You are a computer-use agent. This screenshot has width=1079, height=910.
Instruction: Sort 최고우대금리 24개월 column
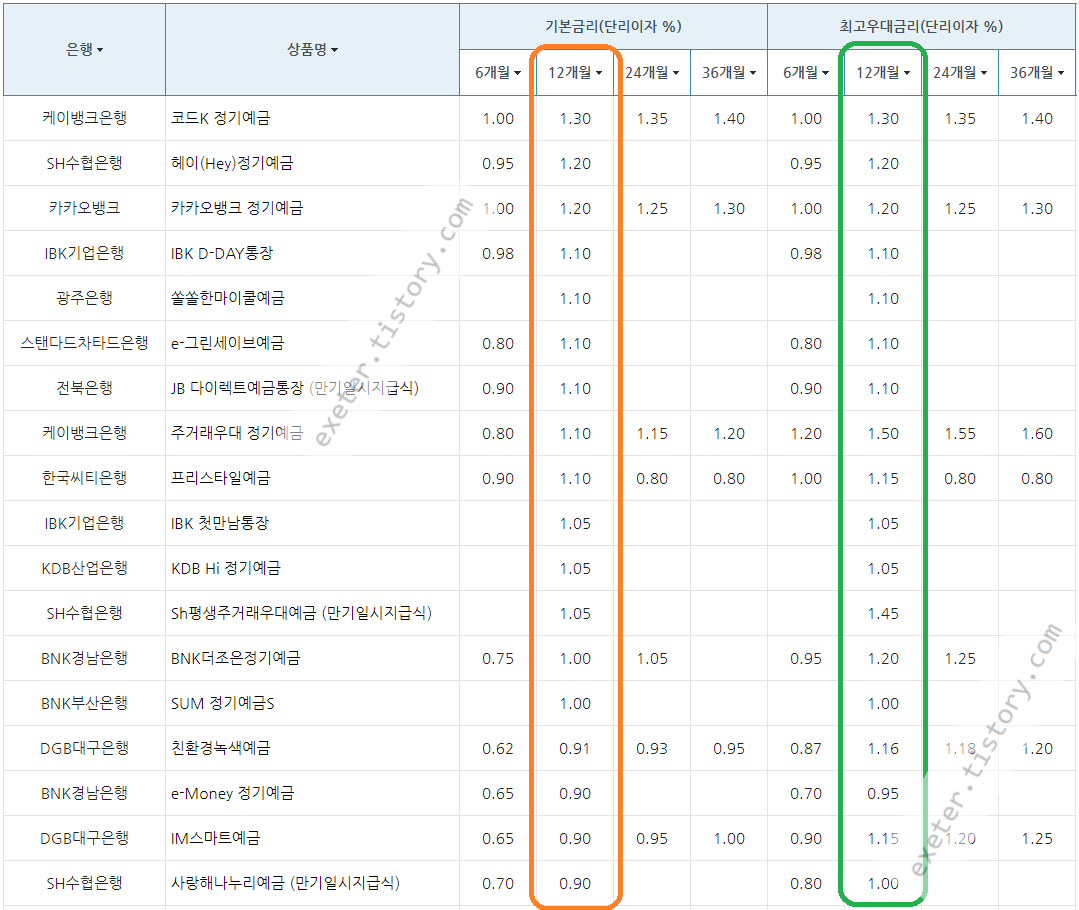(x=960, y=72)
